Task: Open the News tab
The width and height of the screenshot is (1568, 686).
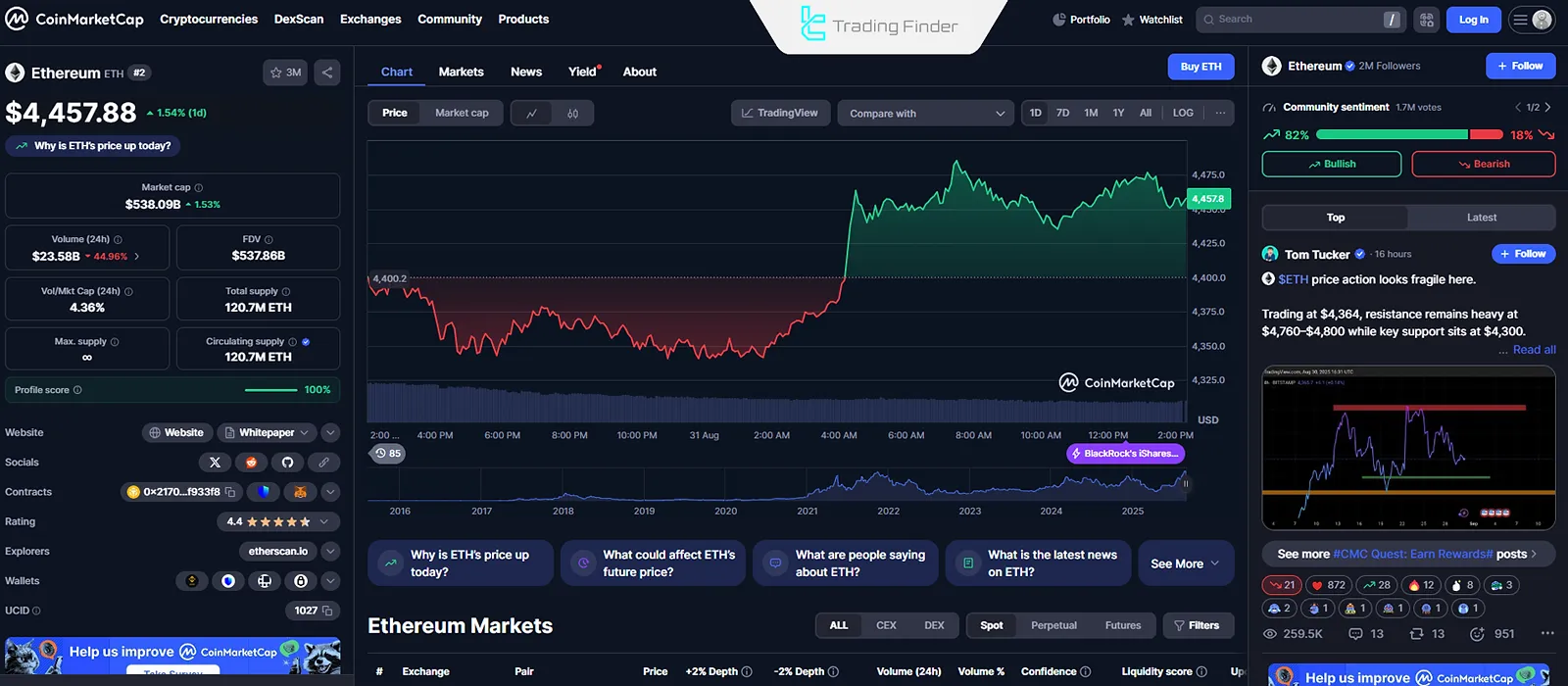Action: pyautogui.click(x=526, y=72)
